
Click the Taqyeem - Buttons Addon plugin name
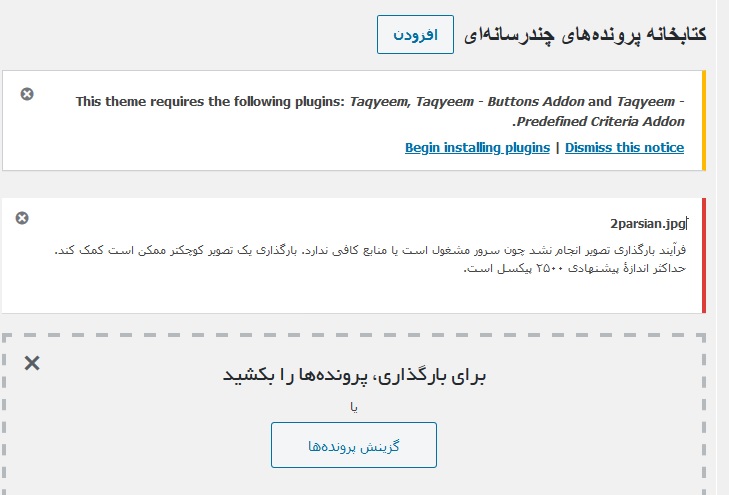pos(500,101)
